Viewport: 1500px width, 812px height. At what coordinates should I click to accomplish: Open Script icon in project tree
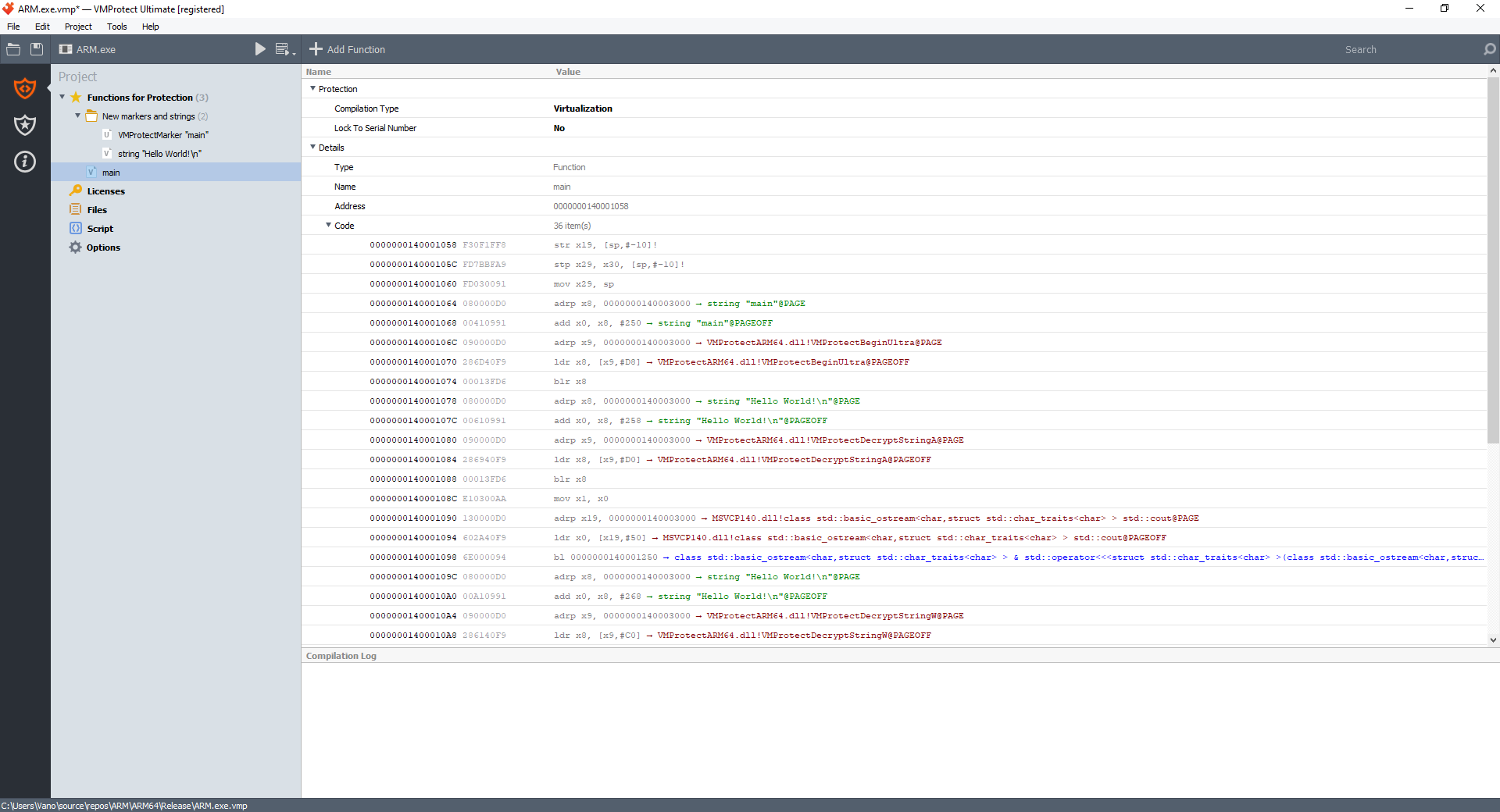[76, 229]
